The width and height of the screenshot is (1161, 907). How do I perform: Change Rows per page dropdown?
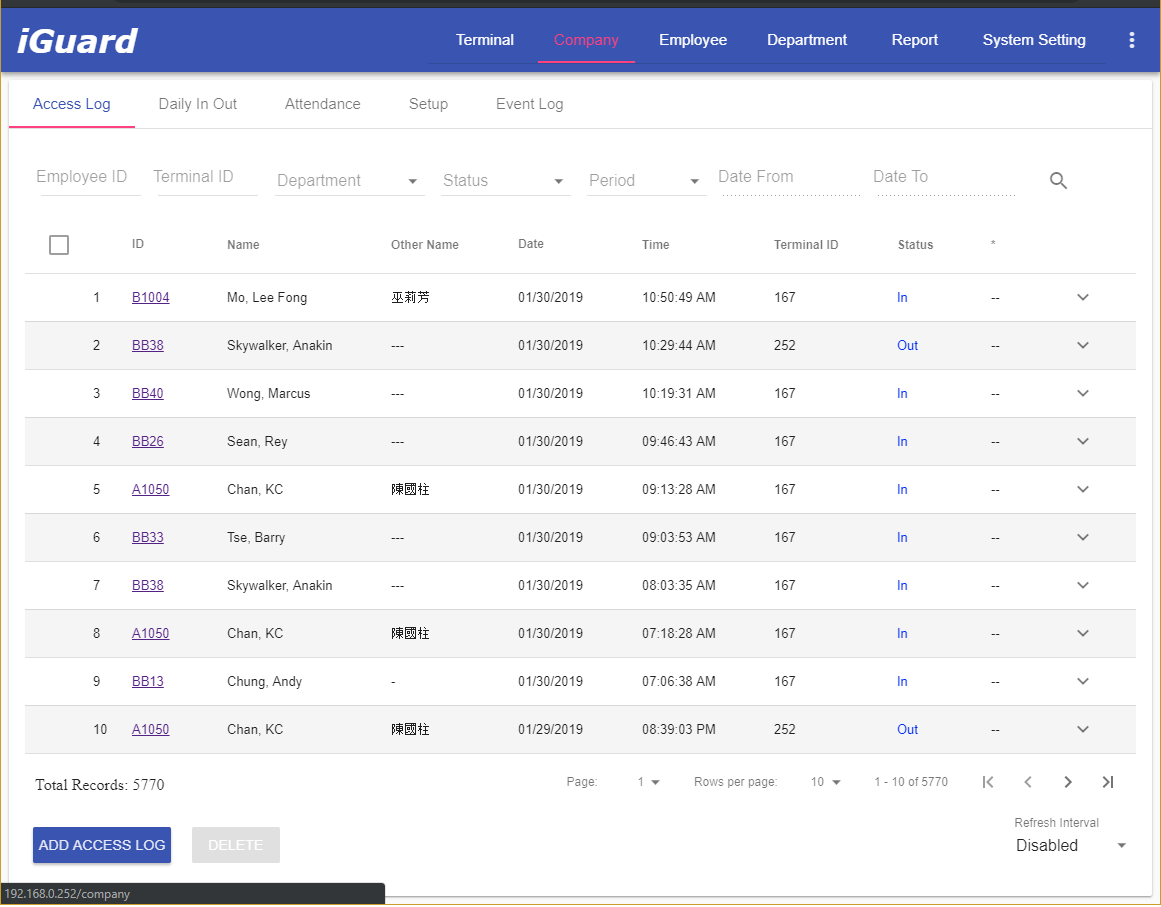(x=826, y=782)
